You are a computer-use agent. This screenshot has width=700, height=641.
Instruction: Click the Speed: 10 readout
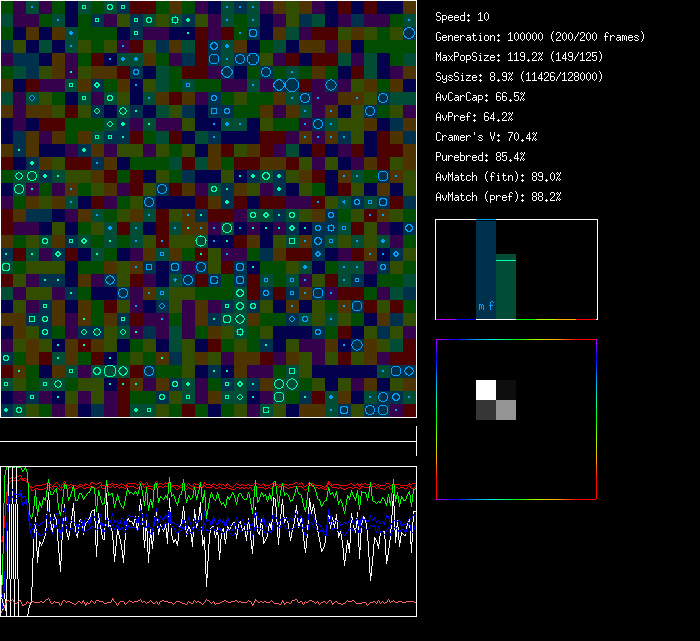pos(463,17)
